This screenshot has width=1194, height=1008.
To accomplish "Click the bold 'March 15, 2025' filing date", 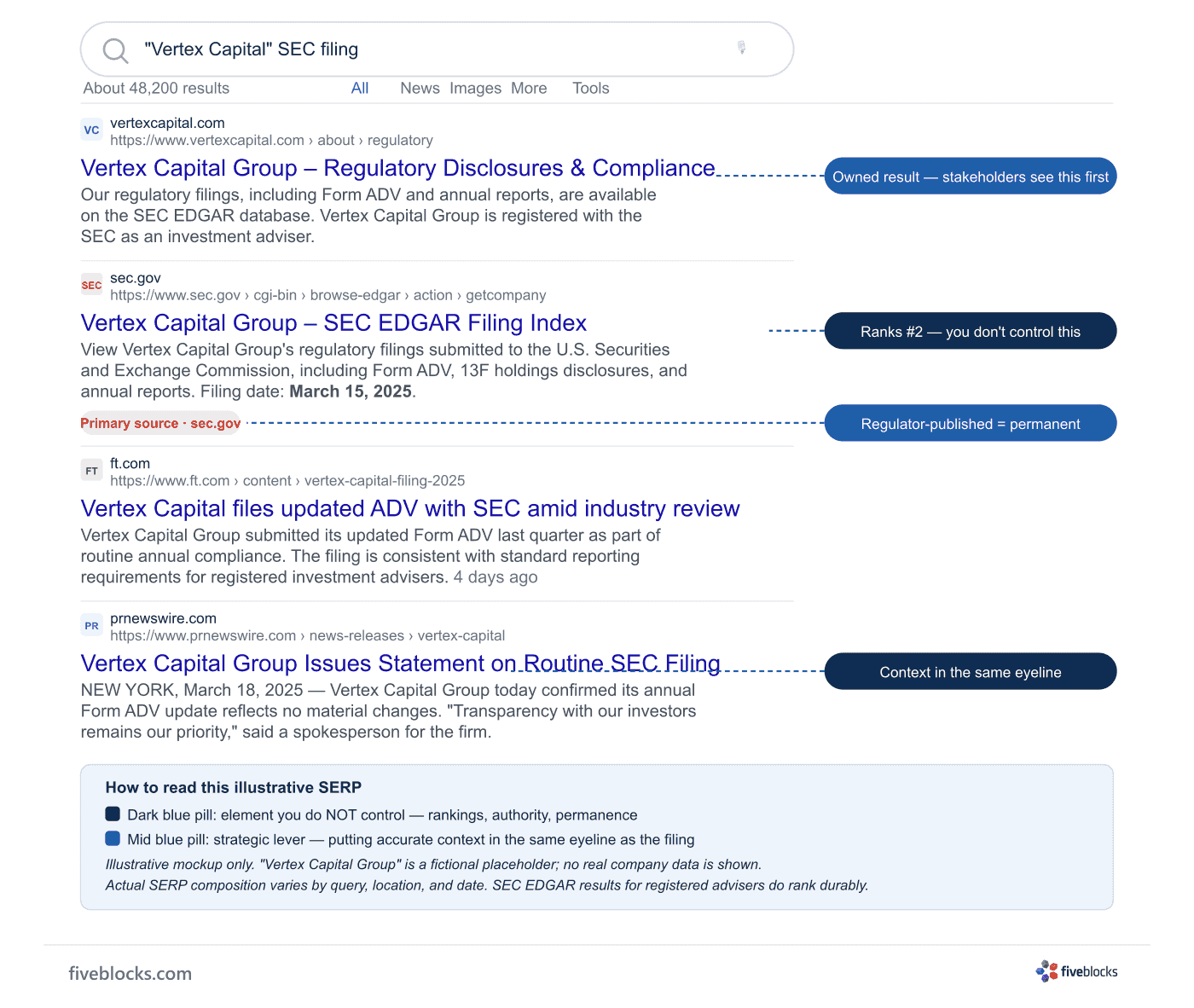I will tap(351, 391).
